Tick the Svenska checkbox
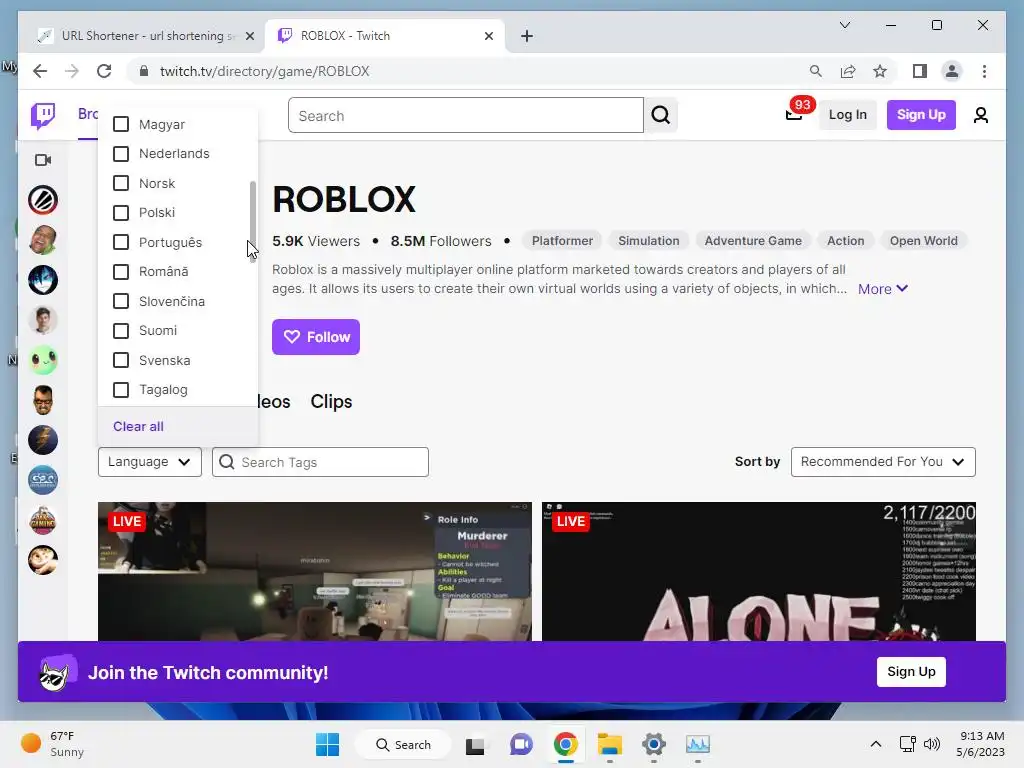The height and width of the screenshot is (768, 1024). [x=121, y=360]
